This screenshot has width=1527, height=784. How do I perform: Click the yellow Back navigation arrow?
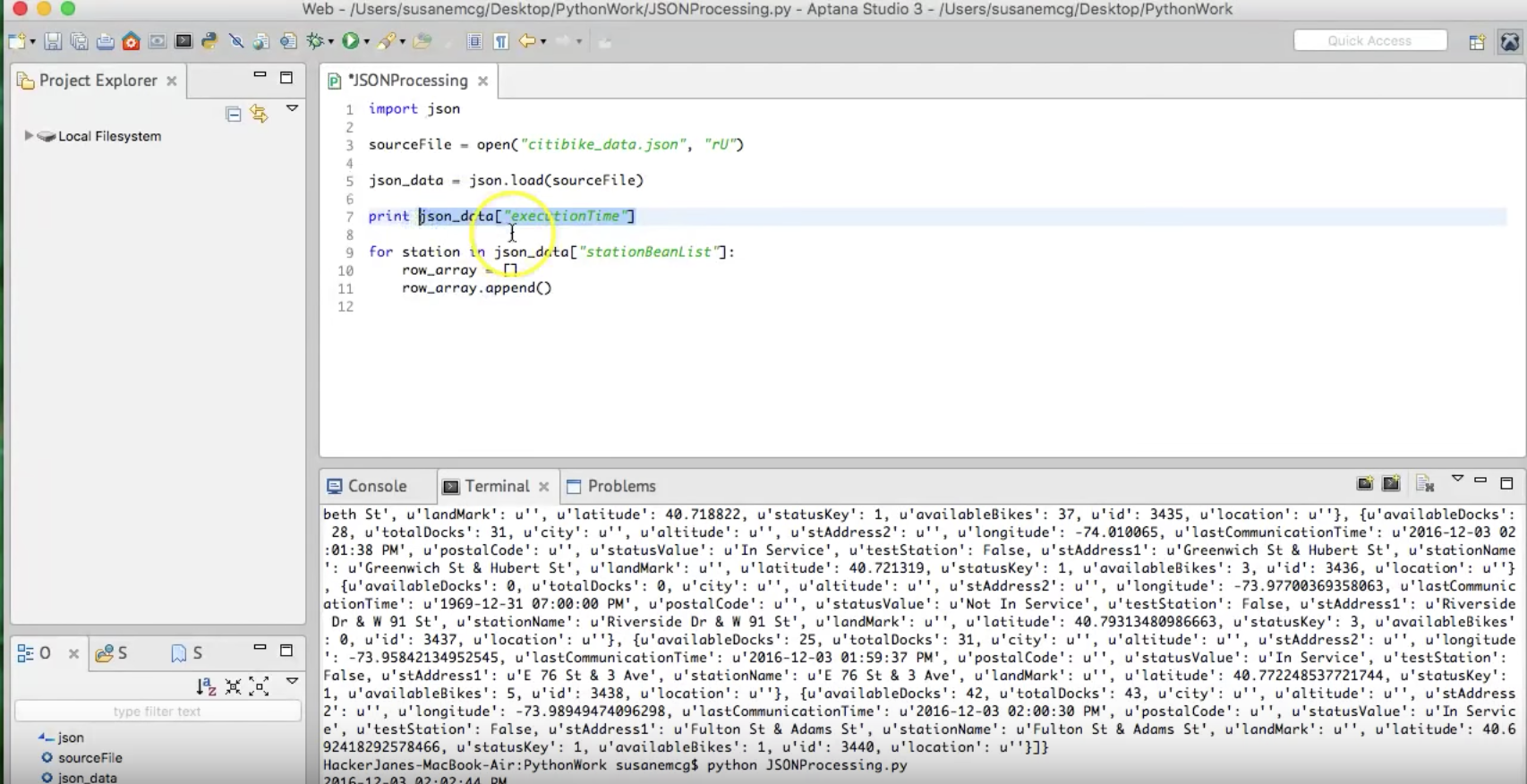[527, 41]
